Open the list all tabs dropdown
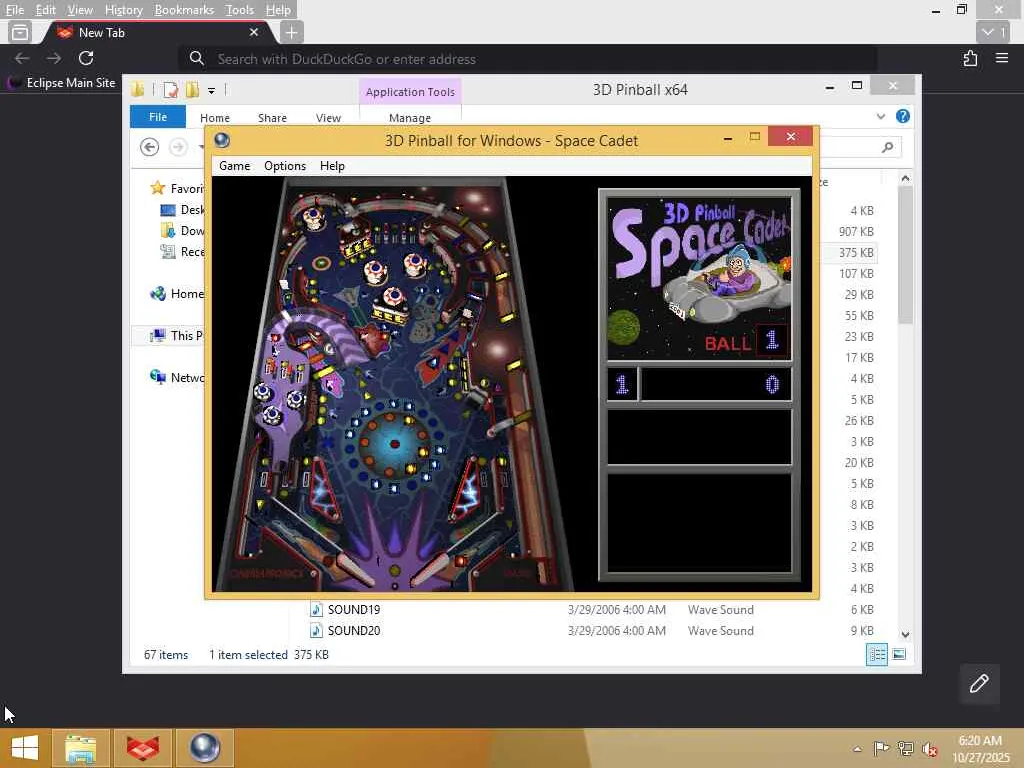 [993, 32]
